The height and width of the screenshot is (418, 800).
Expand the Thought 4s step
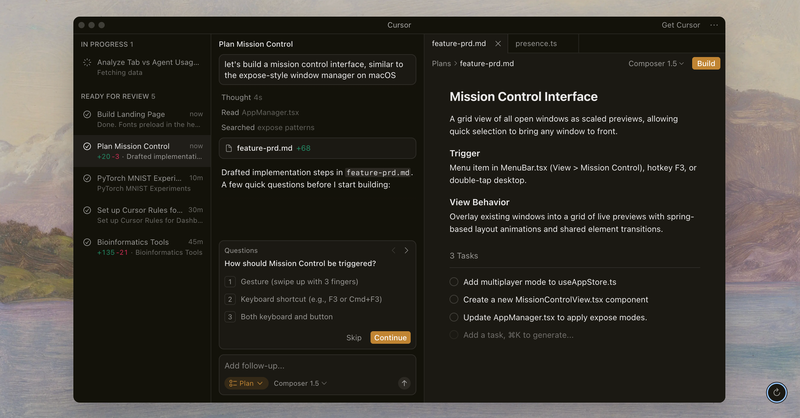(x=241, y=97)
